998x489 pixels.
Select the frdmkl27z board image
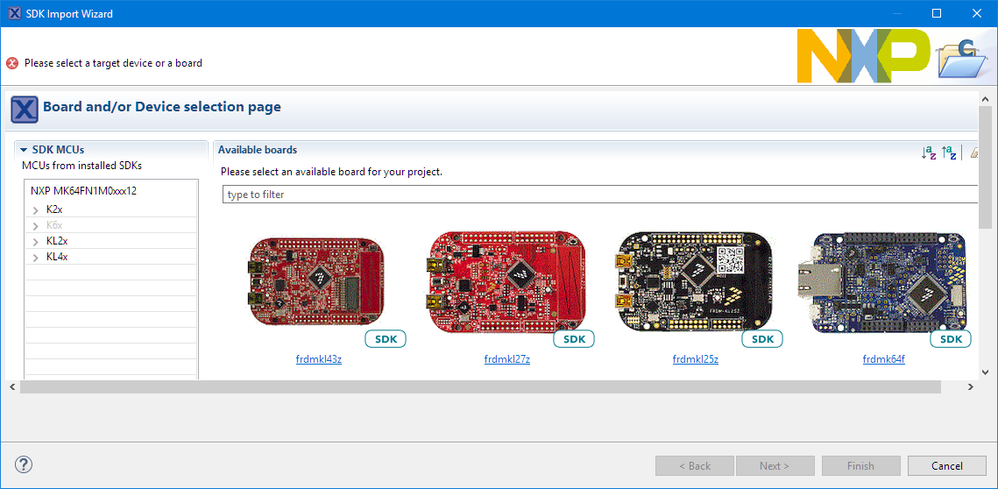pyautogui.click(x=507, y=281)
